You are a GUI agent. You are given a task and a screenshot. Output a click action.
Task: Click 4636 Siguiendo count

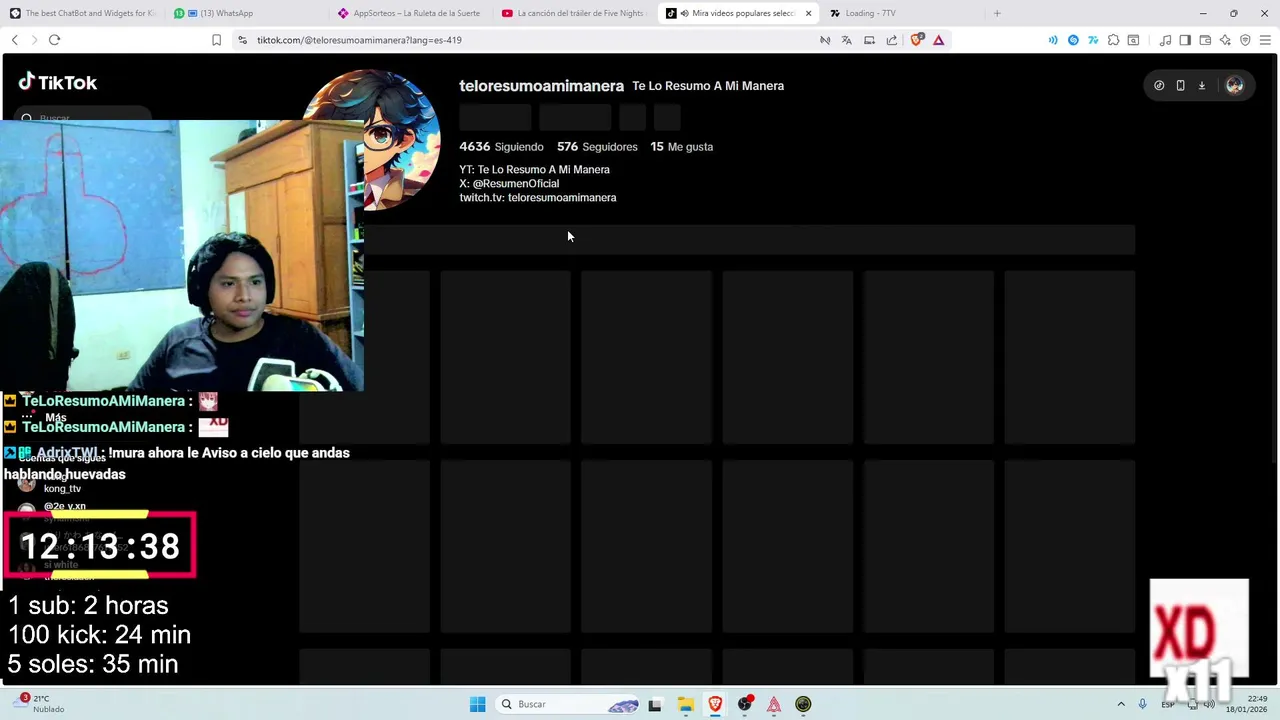coord(501,147)
